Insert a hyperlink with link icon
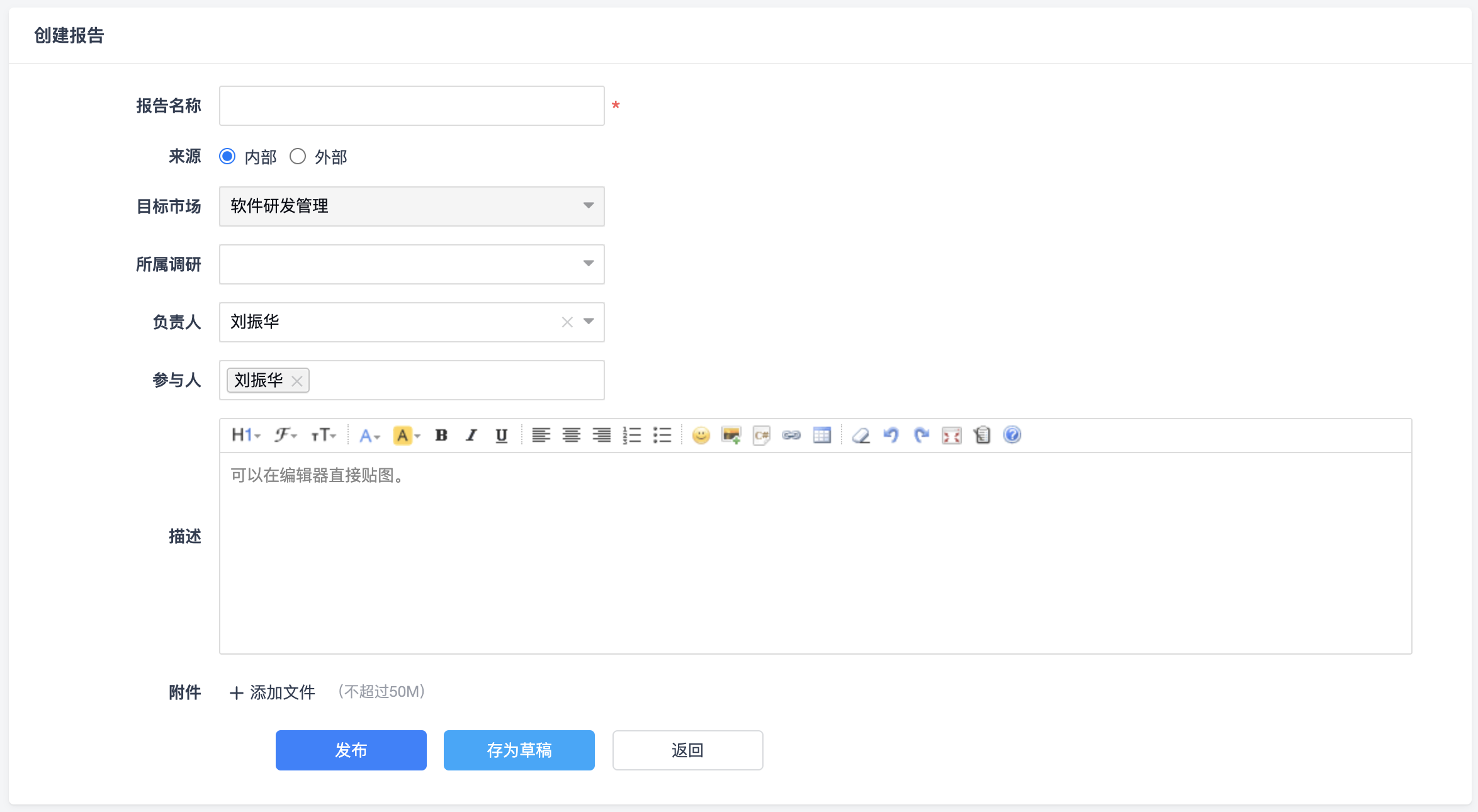Viewport: 1478px width, 812px height. pyautogui.click(x=791, y=435)
